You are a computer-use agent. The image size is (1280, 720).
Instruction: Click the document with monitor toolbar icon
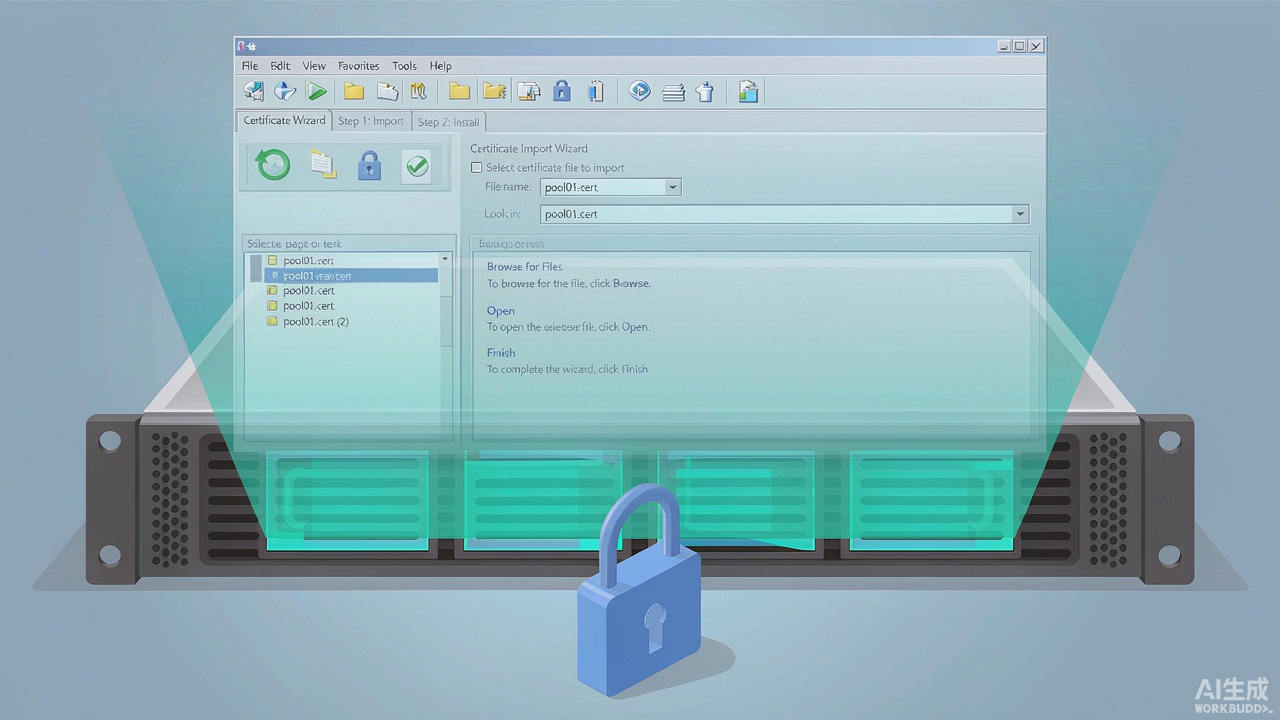coord(528,92)
